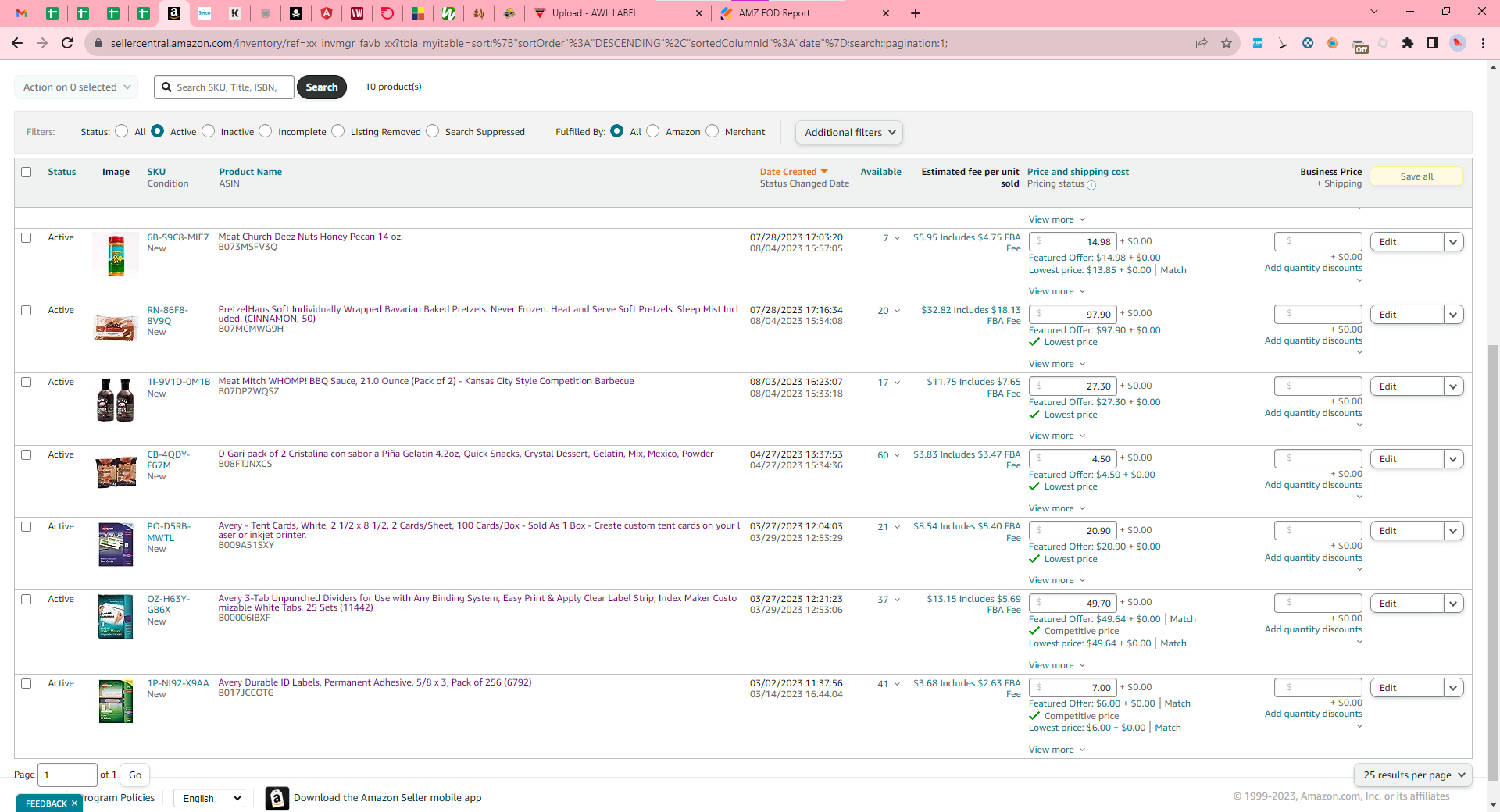Click the 97.90 price input field
The width and height of the screenshot is (1500, 812).
(x=1073, y=314)
